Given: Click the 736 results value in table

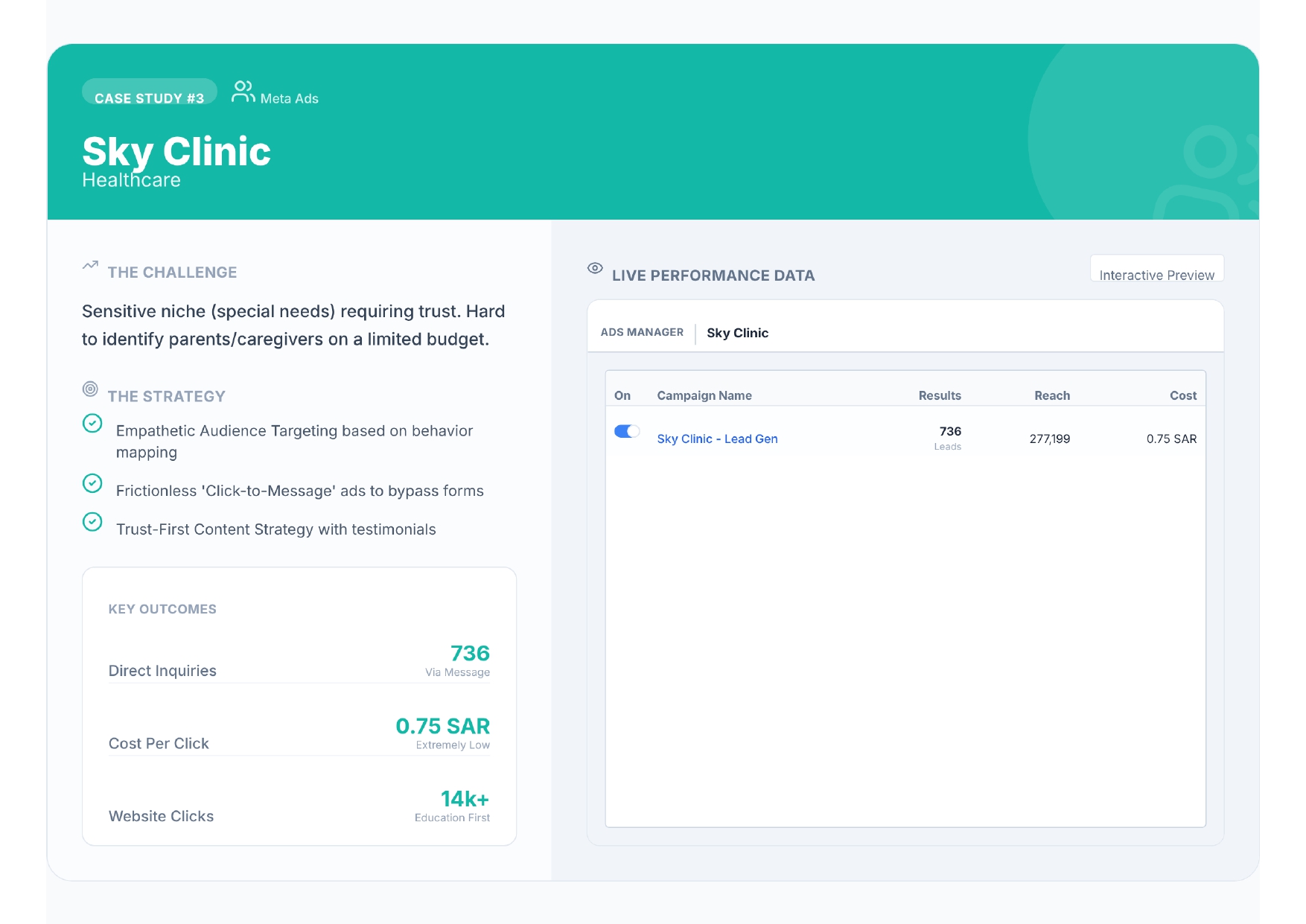Looking at the screenshot, I should pos(950,431).
